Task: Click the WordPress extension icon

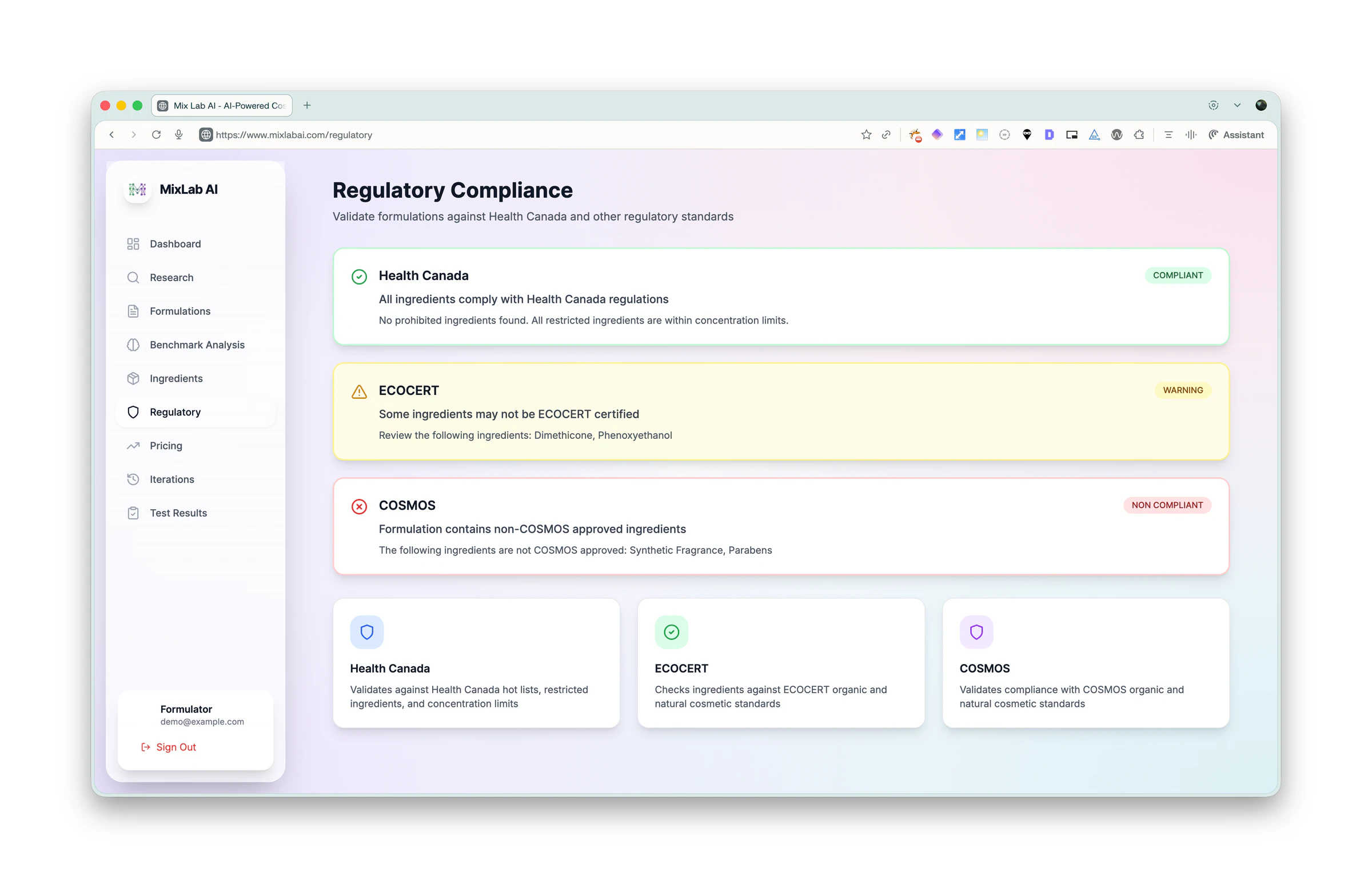Action: point(1116,135)
